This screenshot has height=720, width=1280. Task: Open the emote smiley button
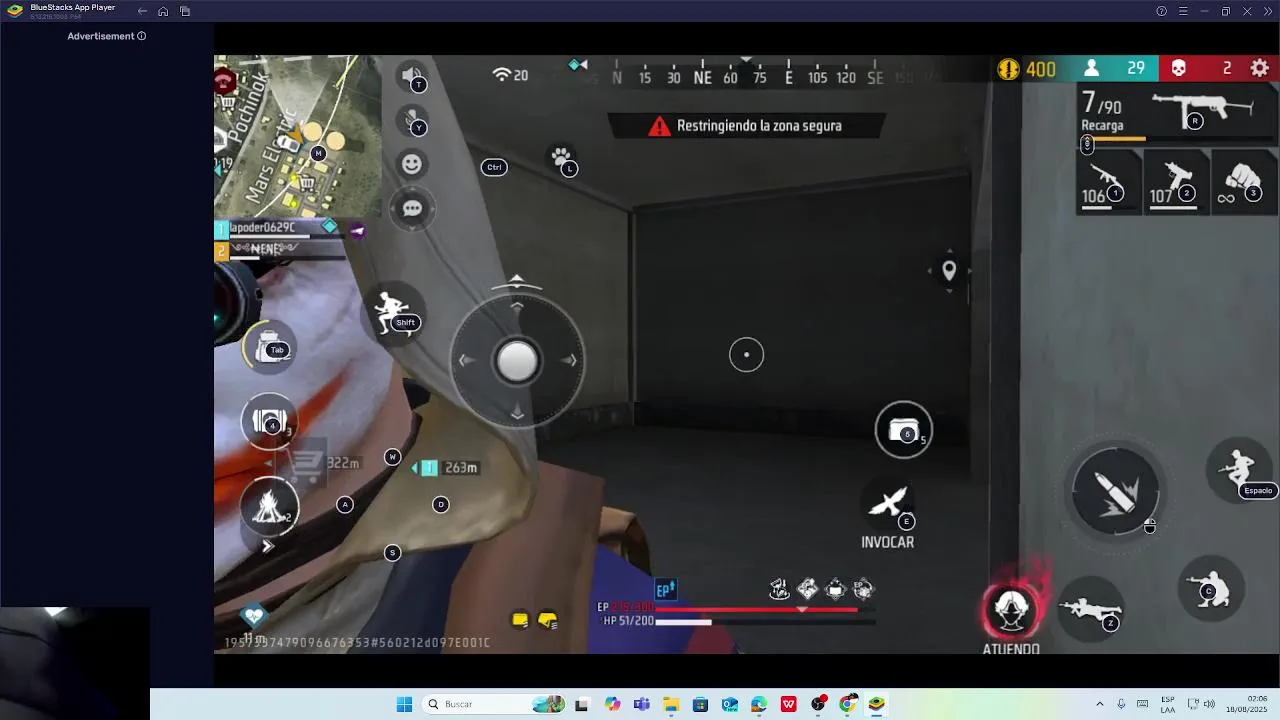(412, 164)
